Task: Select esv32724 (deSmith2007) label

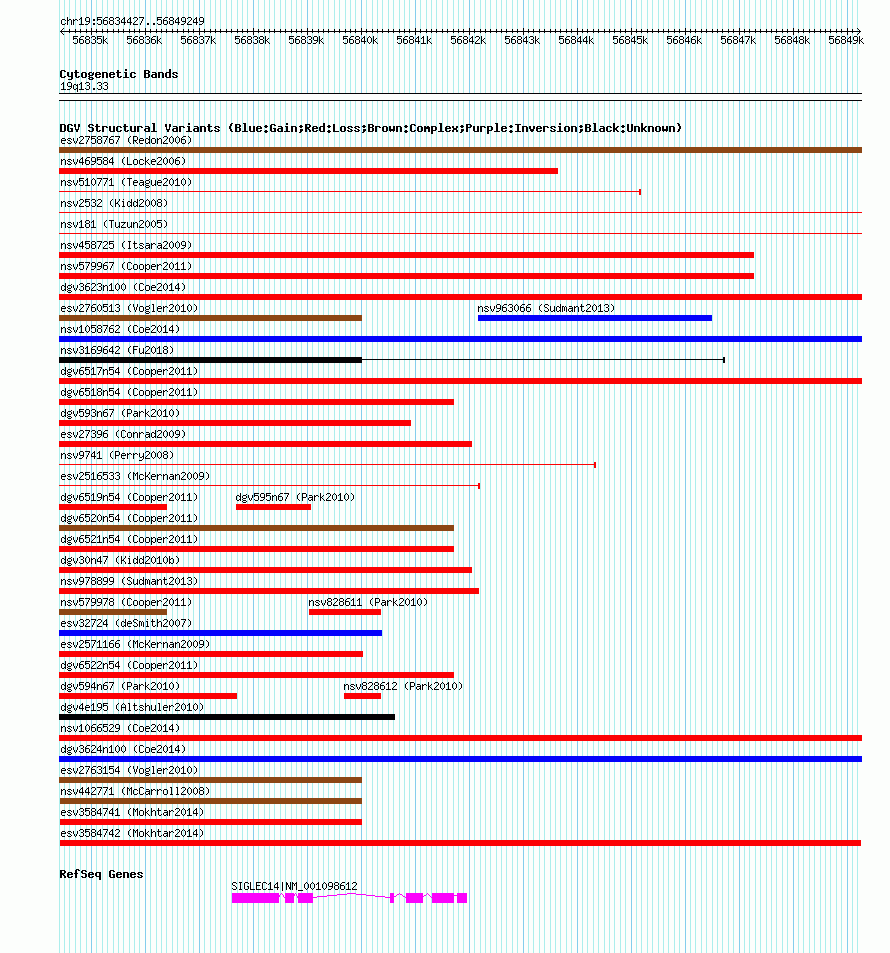Action: point(126,623)
